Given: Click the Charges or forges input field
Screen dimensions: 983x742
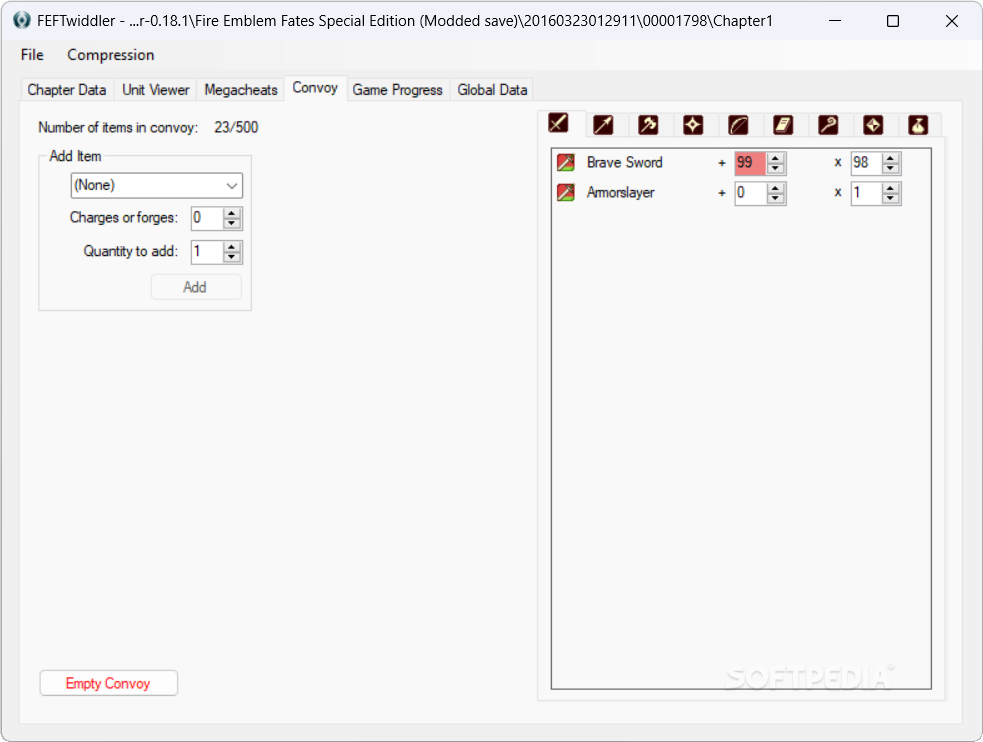Looking at the screenshot, I should tap(207, 218).
